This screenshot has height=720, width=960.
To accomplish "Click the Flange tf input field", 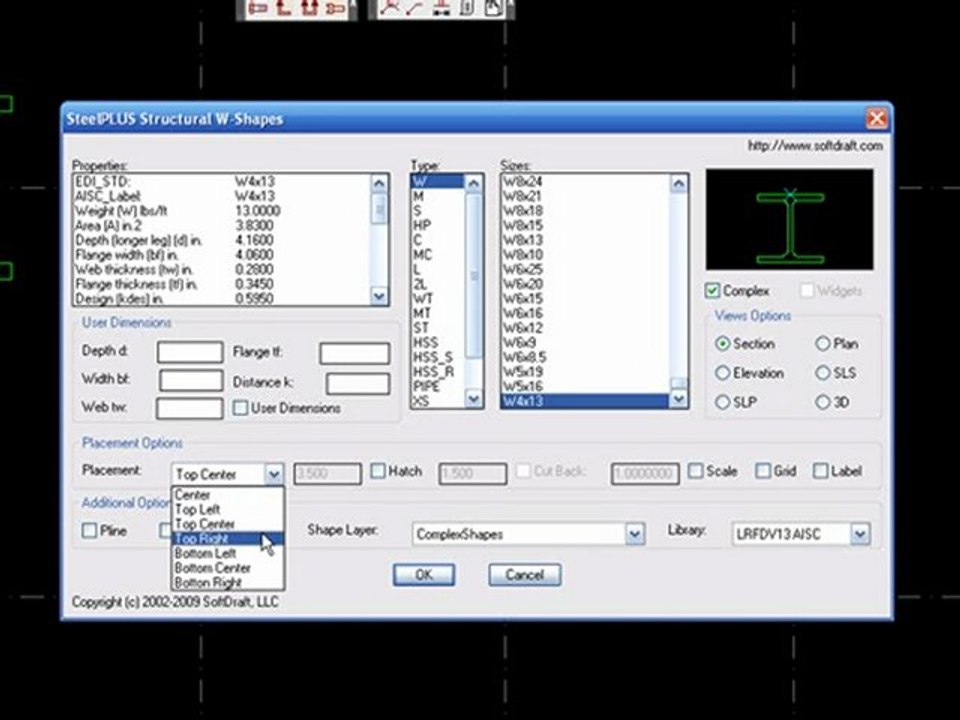I will (354, 353).
